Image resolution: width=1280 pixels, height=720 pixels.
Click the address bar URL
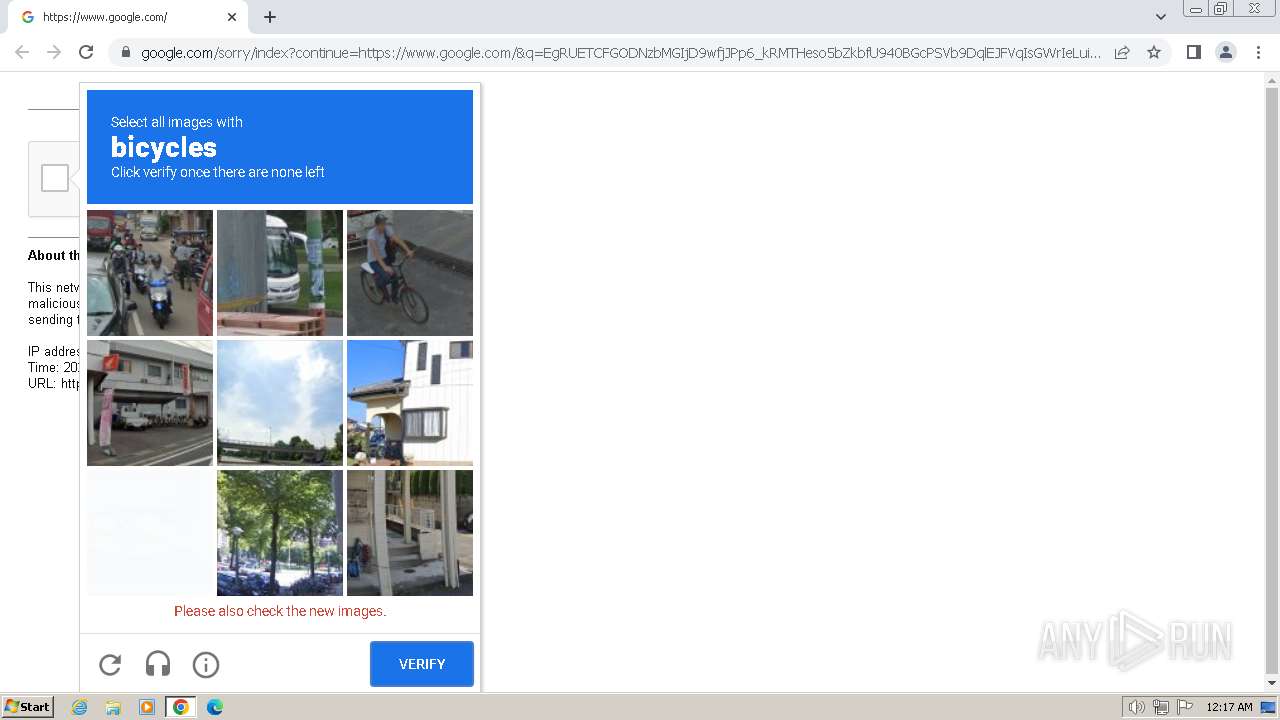pos(620,52)
